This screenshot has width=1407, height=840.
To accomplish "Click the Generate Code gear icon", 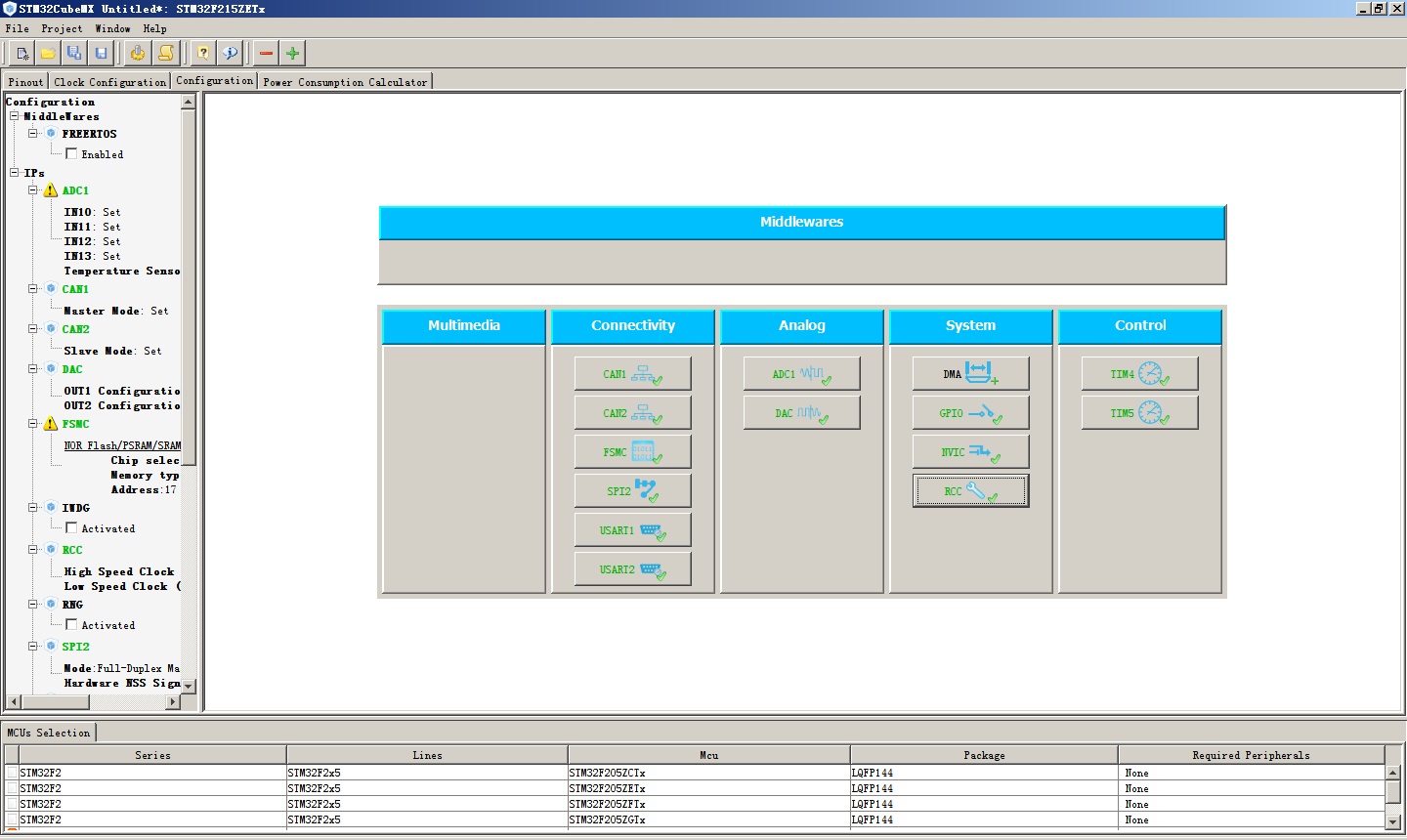I will point(138,53).
